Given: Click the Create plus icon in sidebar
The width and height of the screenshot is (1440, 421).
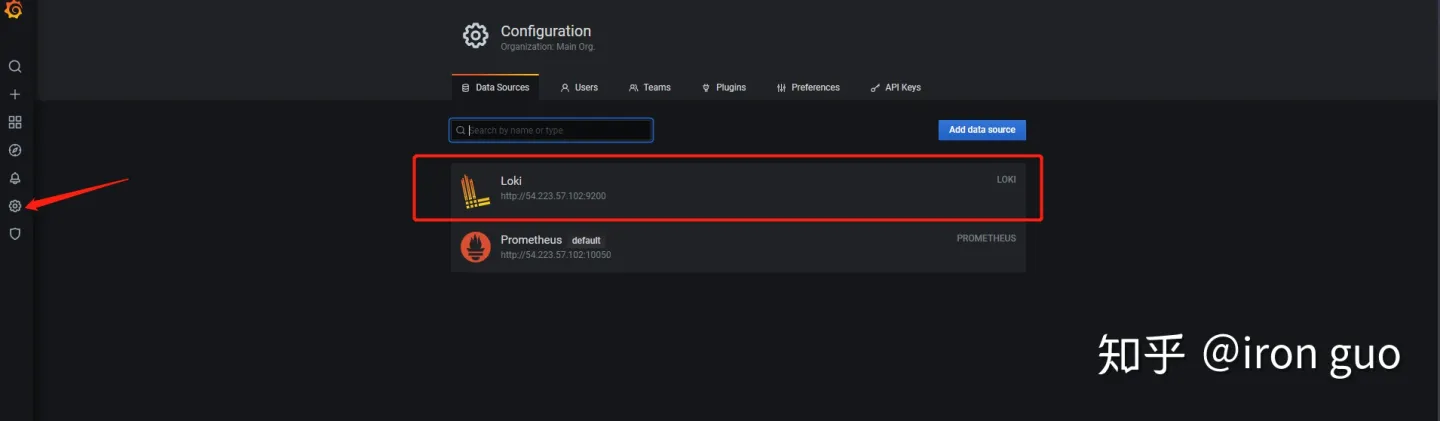Looking at the screenshot, I should (15, 95).
